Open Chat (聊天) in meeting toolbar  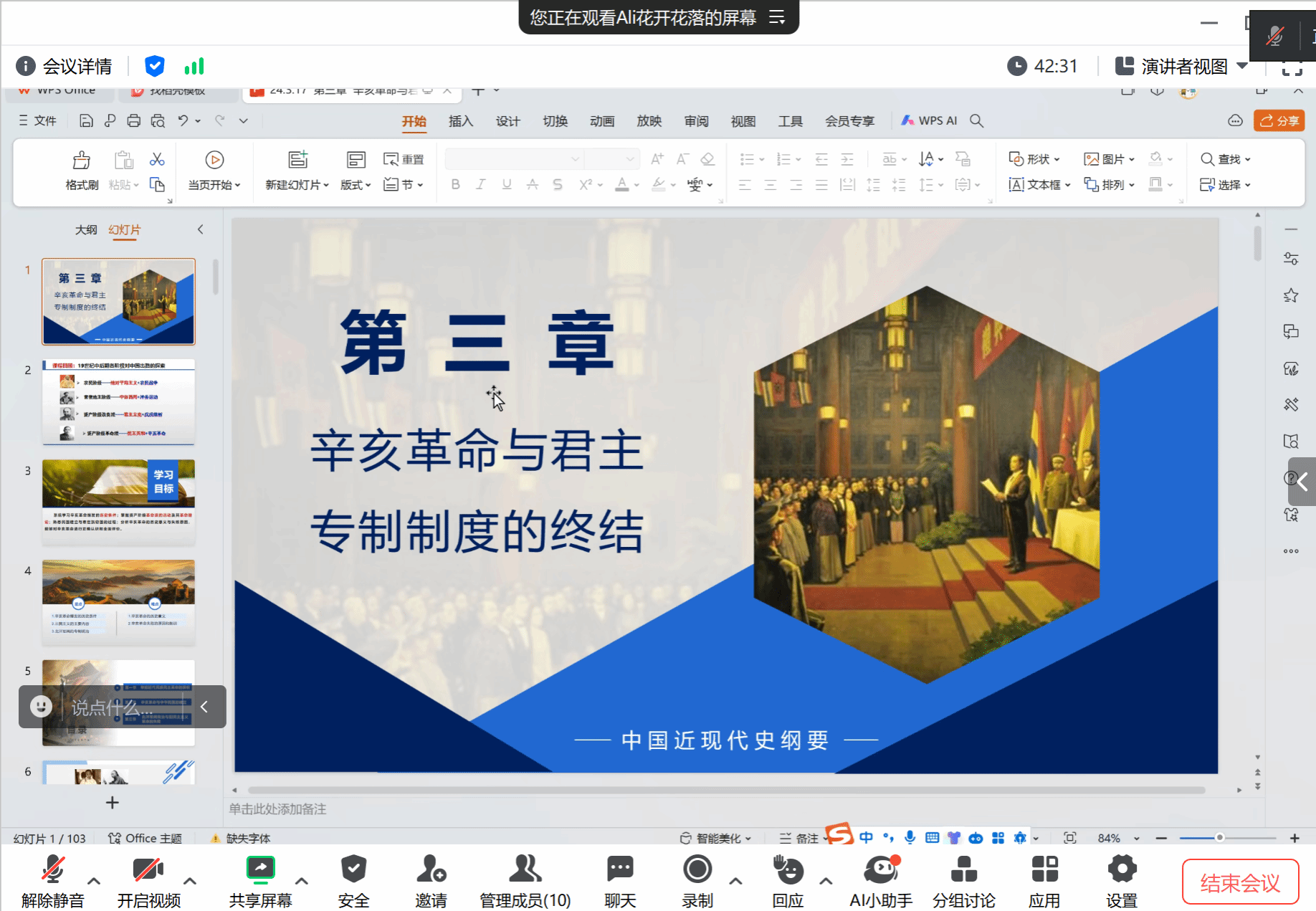(620, 869)
